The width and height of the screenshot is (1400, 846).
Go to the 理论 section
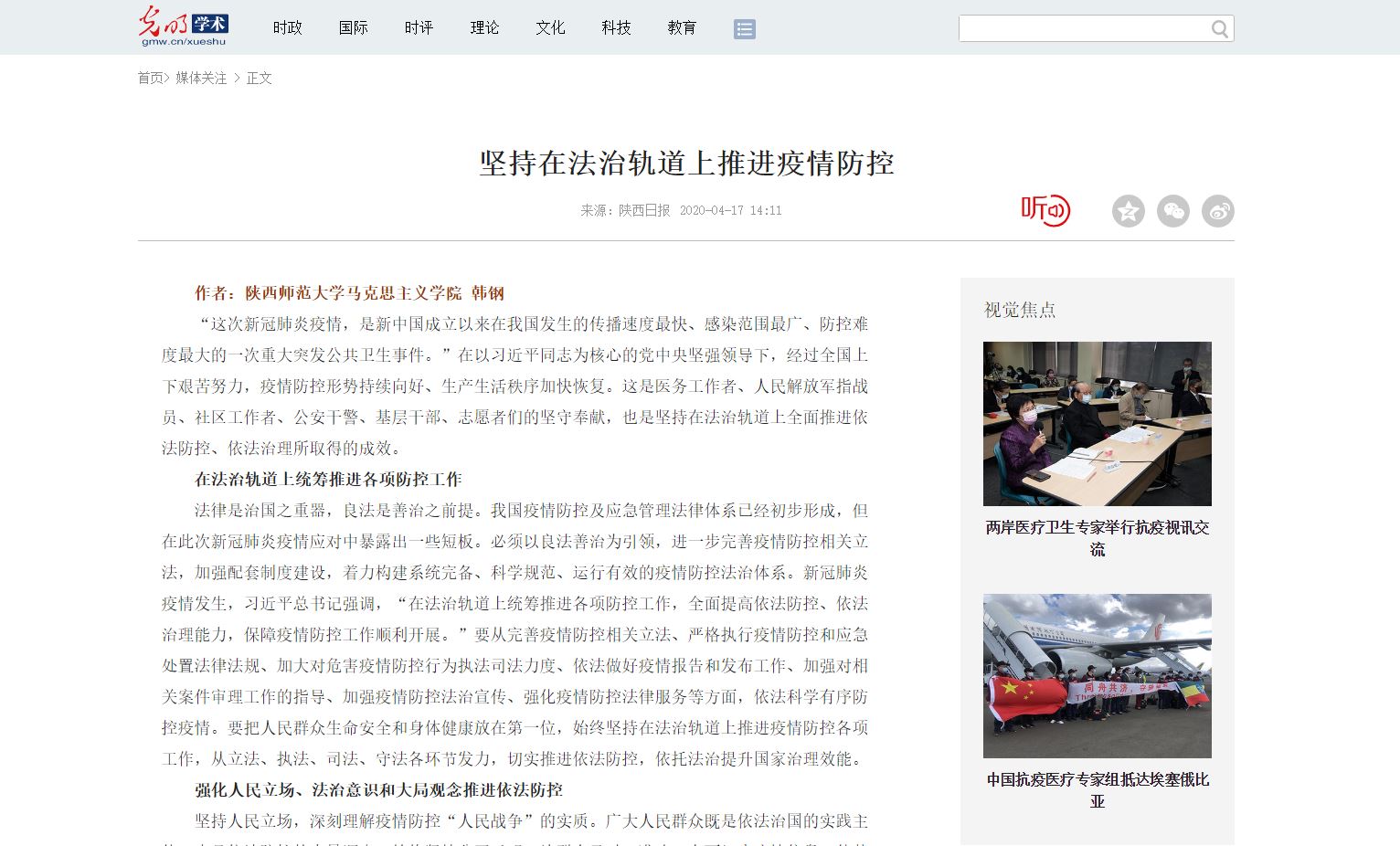point(484,28)
